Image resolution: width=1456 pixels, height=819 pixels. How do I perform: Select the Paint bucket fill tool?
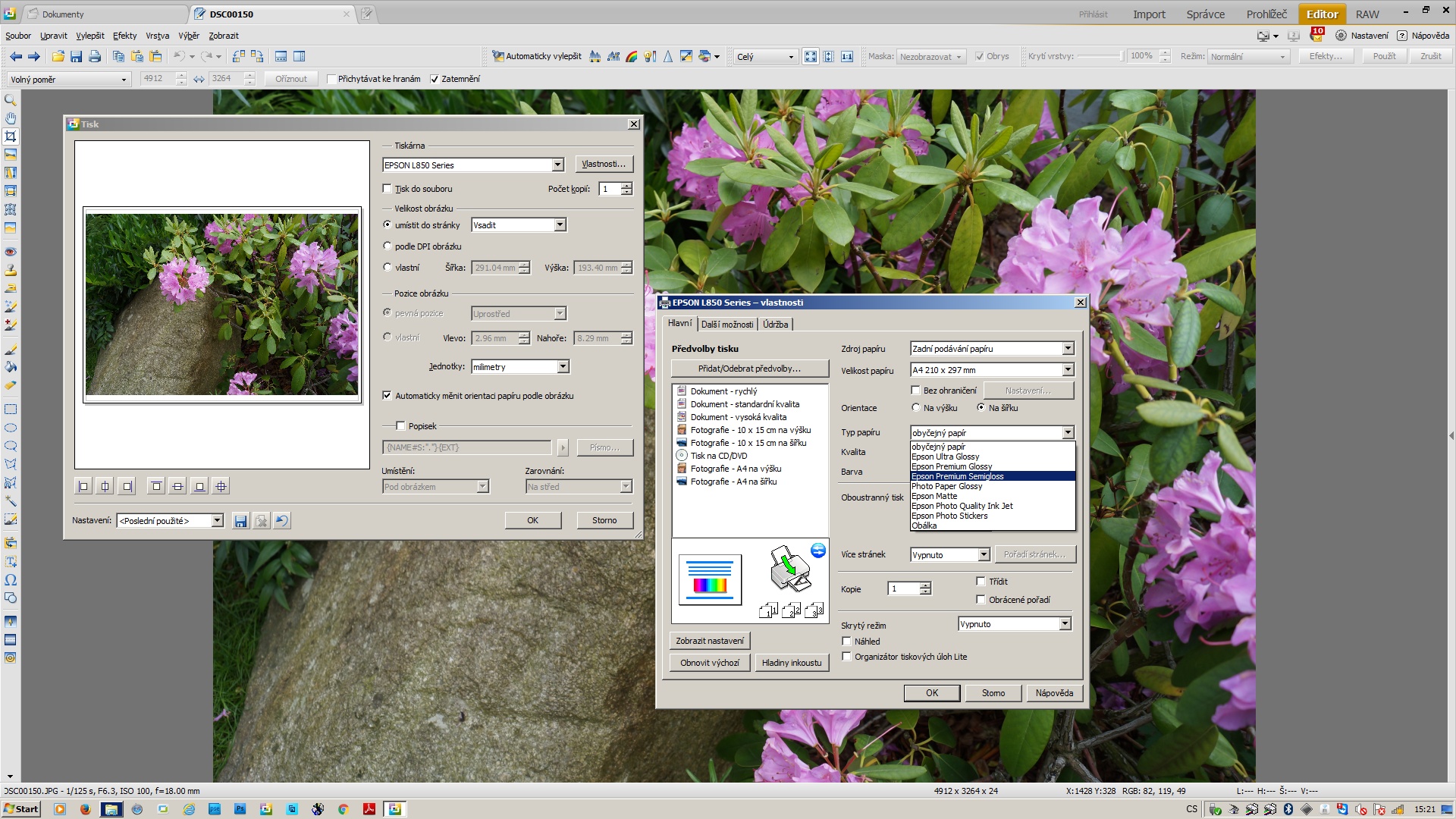11,367
